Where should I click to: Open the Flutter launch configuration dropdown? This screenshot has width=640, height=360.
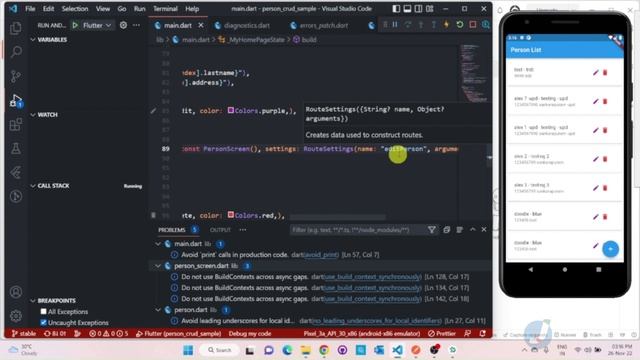[97, 25]
